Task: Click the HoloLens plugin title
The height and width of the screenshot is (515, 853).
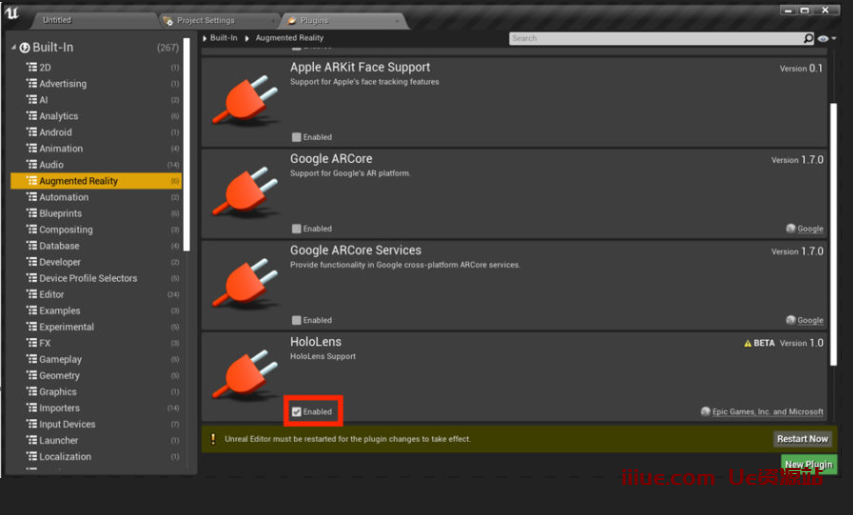Action: tap(316, 342)
